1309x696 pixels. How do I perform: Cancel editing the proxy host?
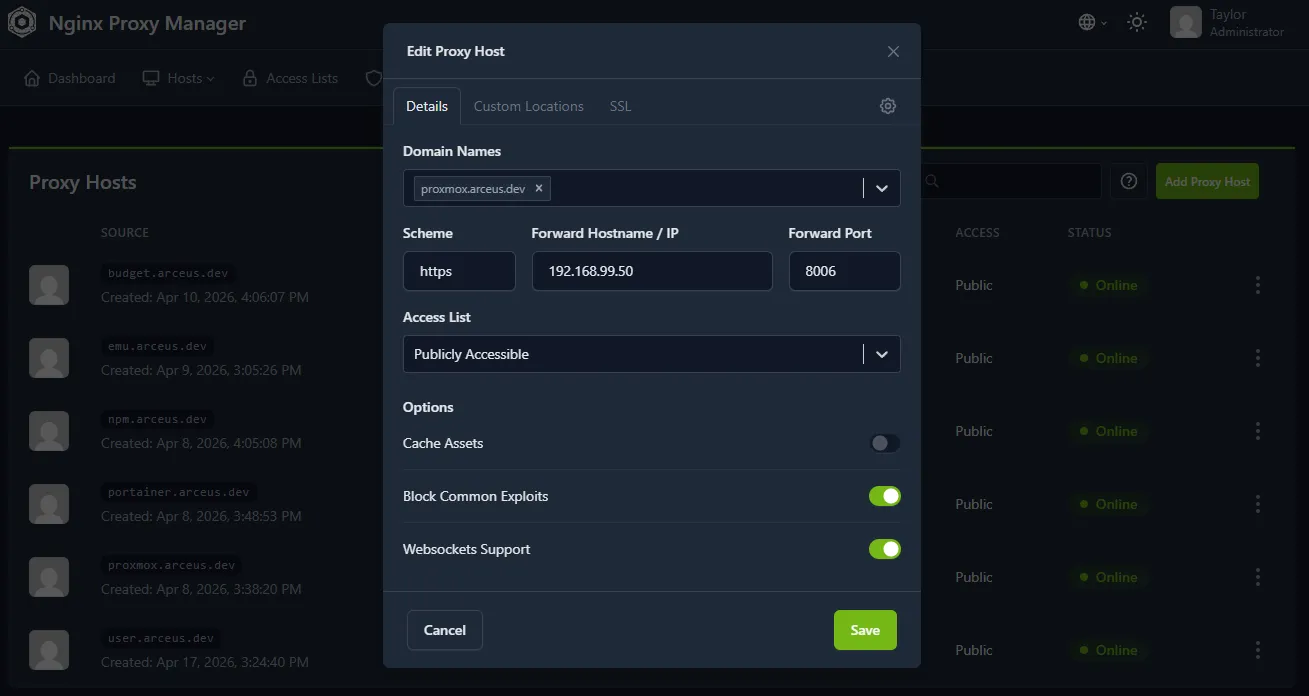444,630
